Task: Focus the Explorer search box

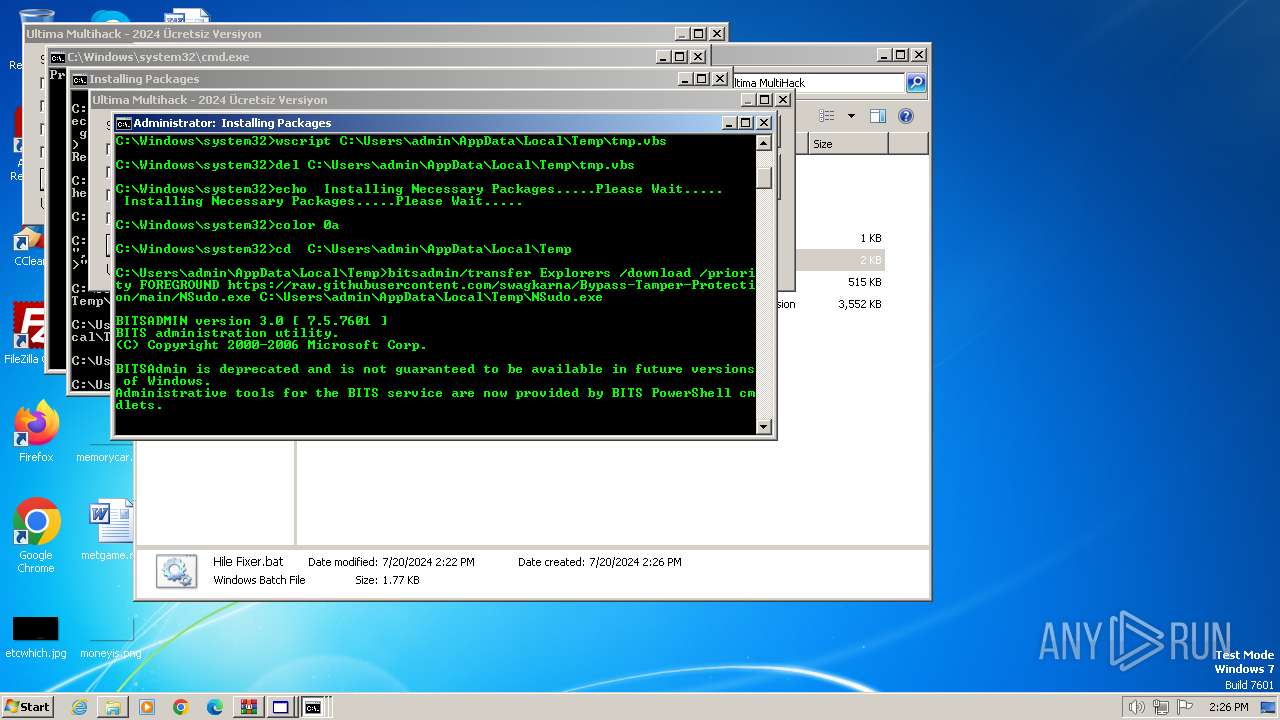Action: click(818, 83)
